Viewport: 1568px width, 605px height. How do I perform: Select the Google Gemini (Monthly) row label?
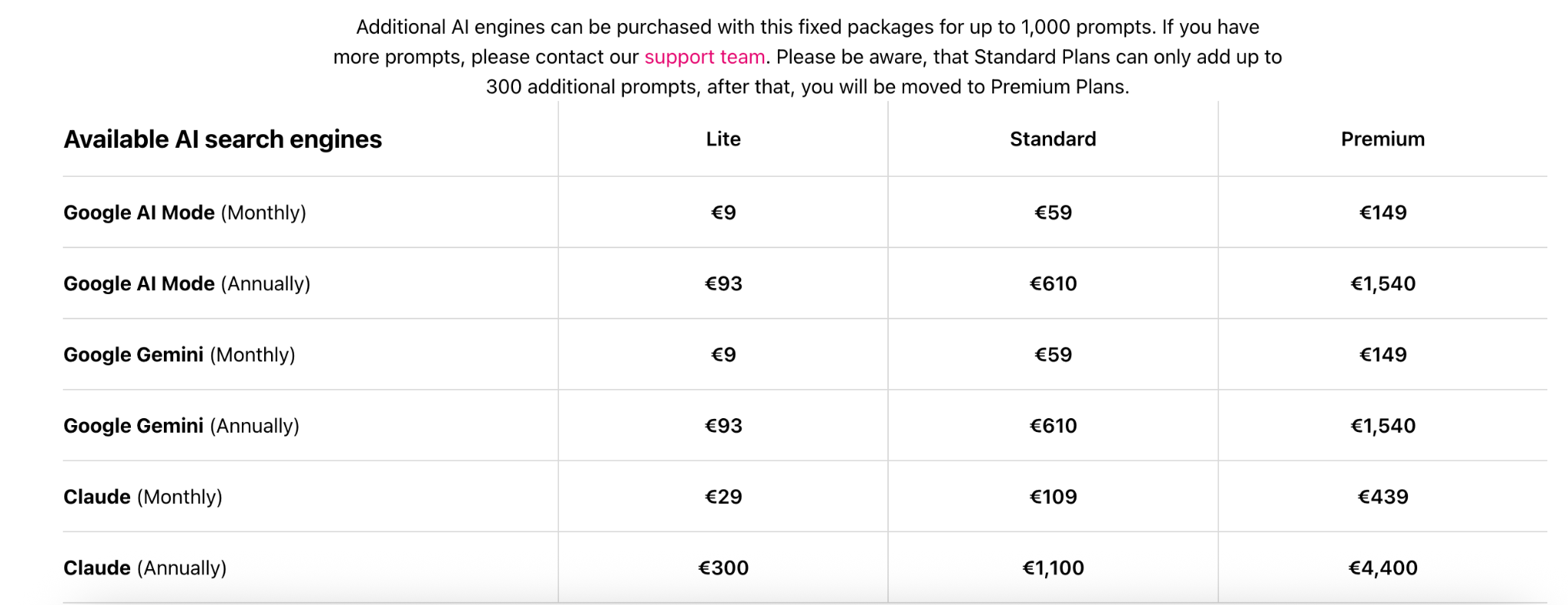(x=179, y=355)
